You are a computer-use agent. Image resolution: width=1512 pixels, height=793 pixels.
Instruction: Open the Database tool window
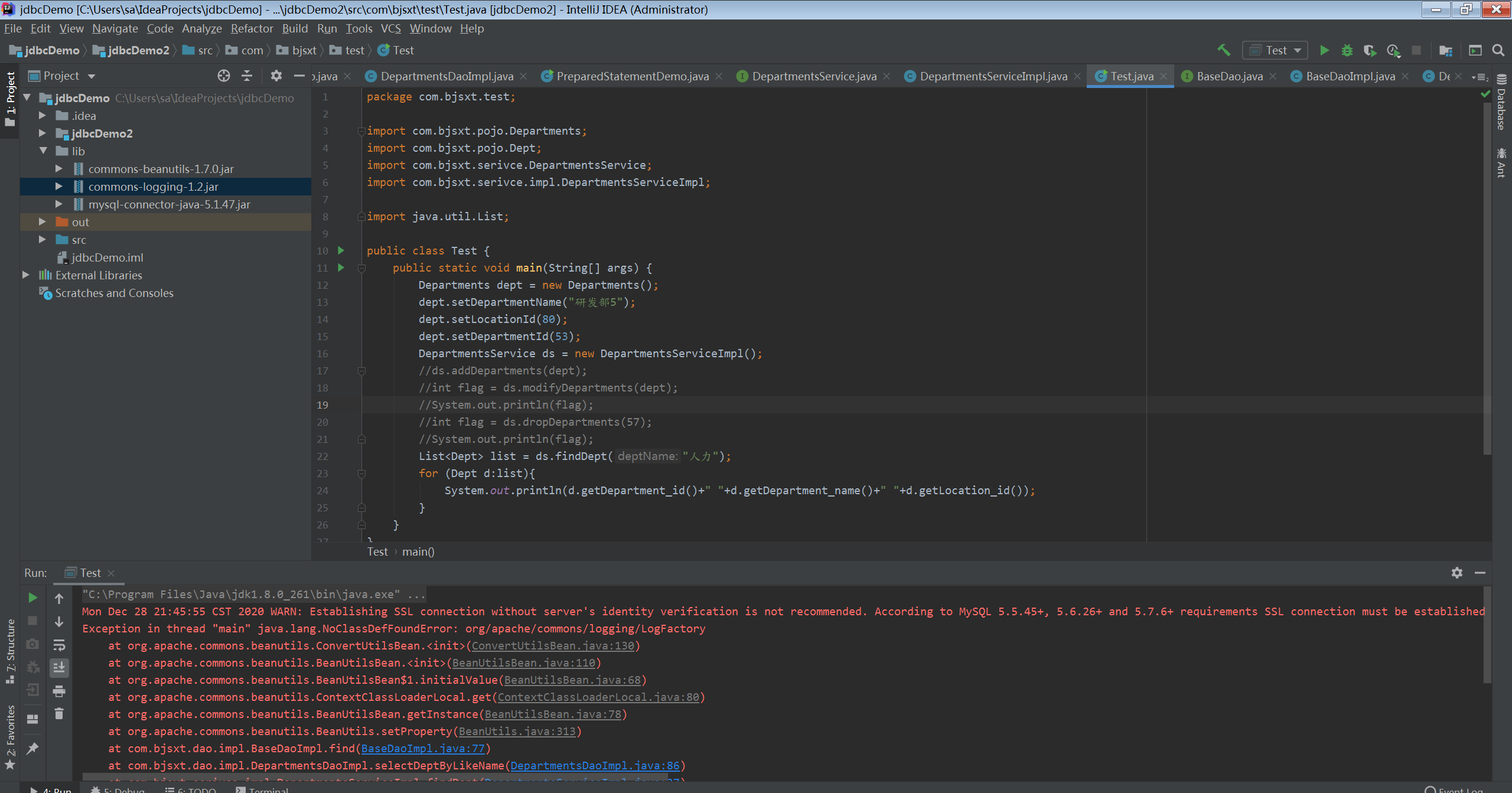[1501, 102]
